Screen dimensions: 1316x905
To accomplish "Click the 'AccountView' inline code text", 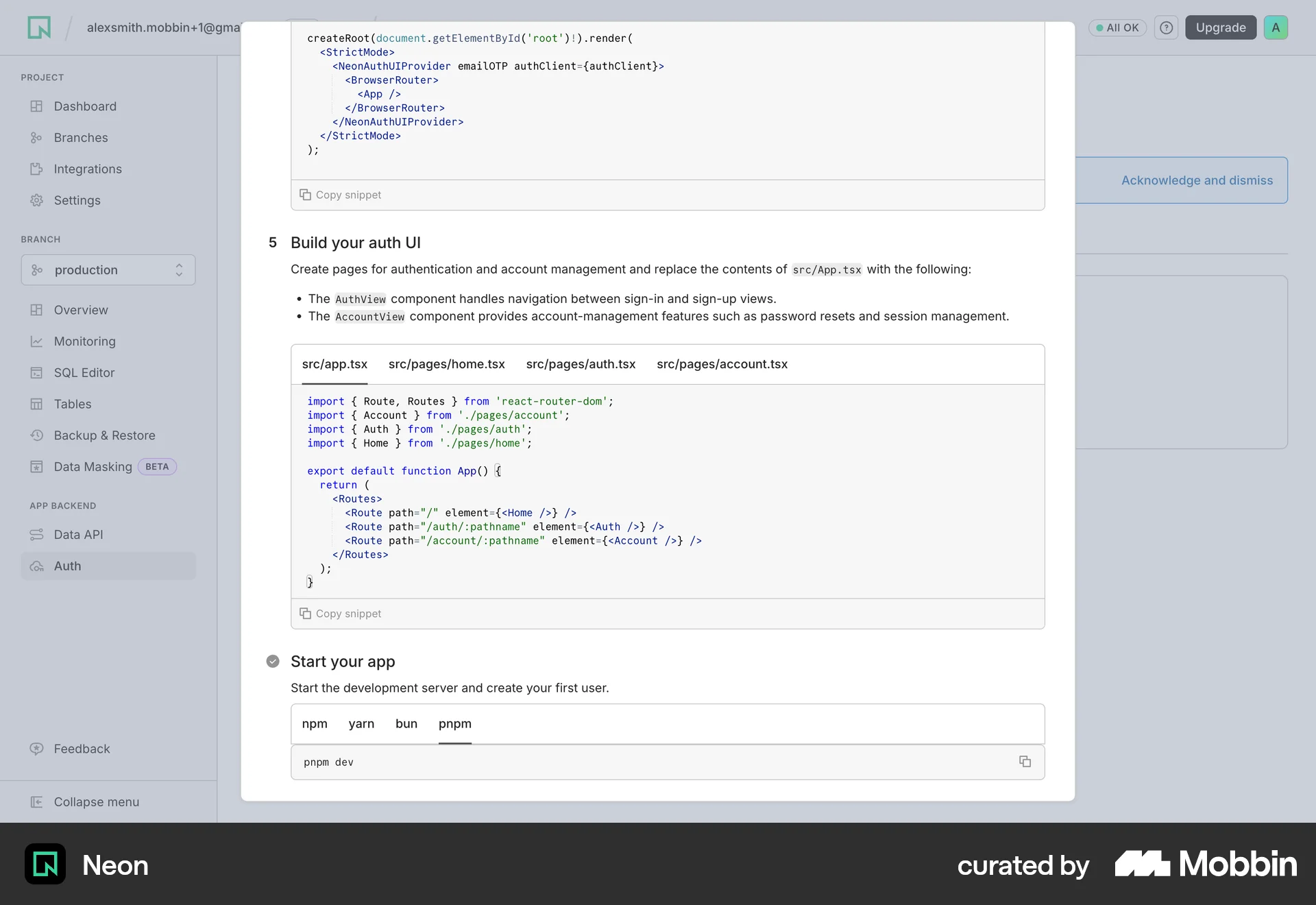I will pos(369,317).
